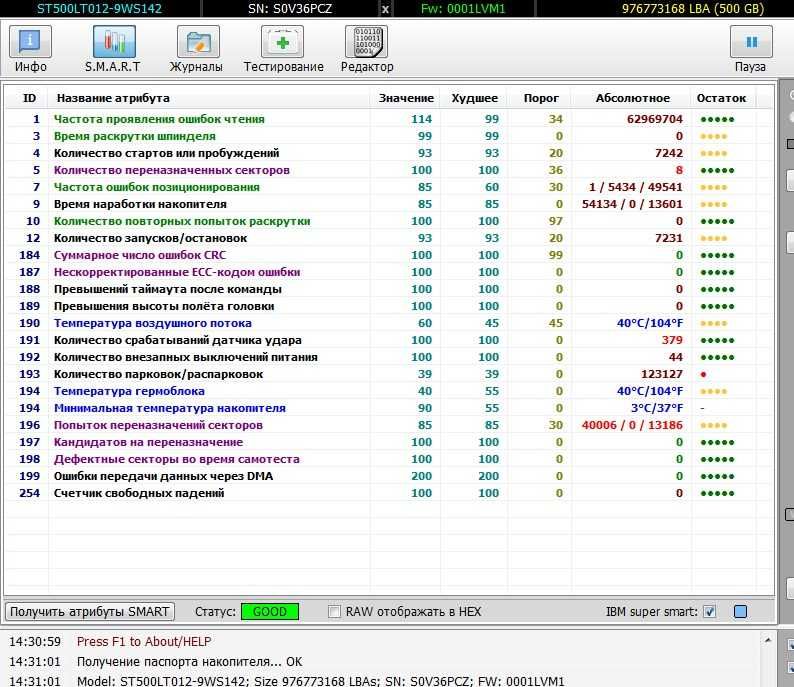Select row Количество внезапных выключений питания

click(x=390, y=357)
